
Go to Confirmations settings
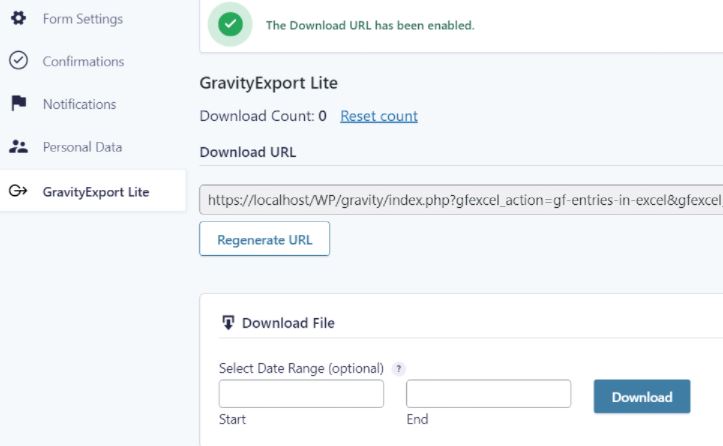(x=83, y=61)
